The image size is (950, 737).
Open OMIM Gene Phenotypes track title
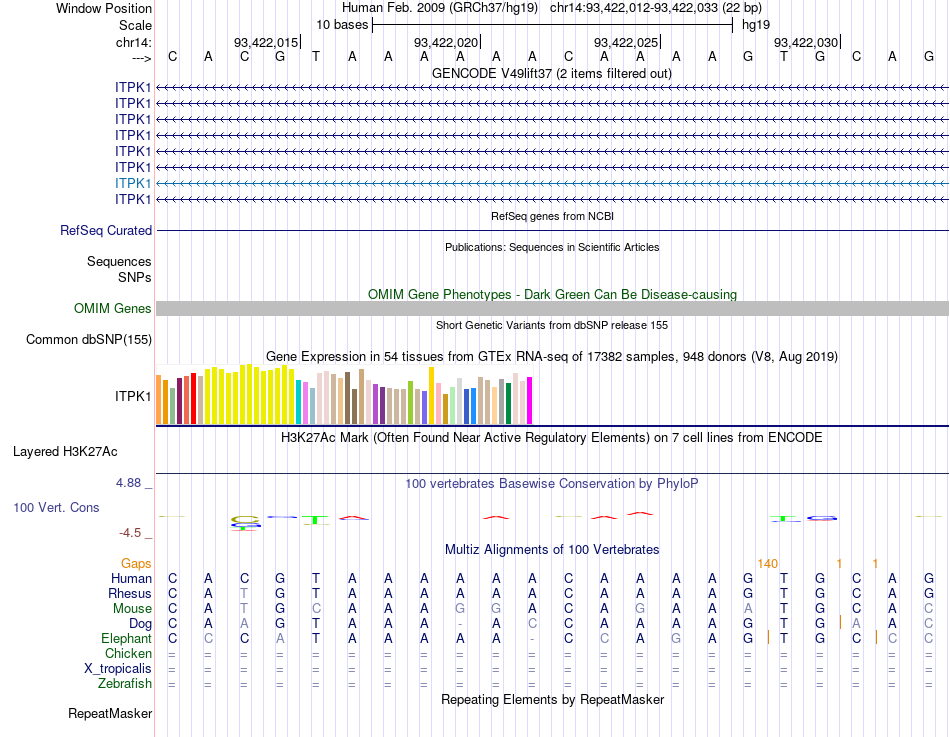click(552, 294)
